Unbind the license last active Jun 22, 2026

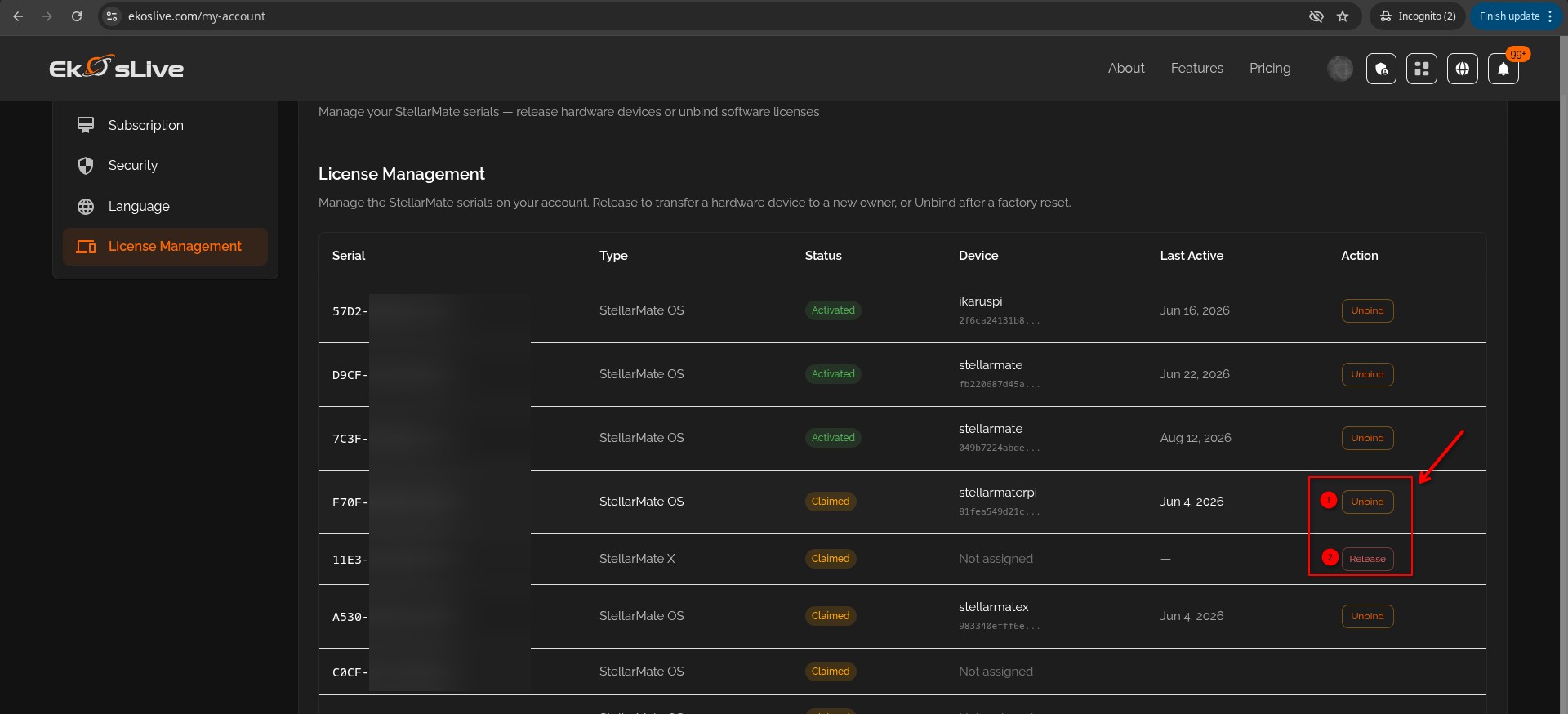tap(1367, 374)
